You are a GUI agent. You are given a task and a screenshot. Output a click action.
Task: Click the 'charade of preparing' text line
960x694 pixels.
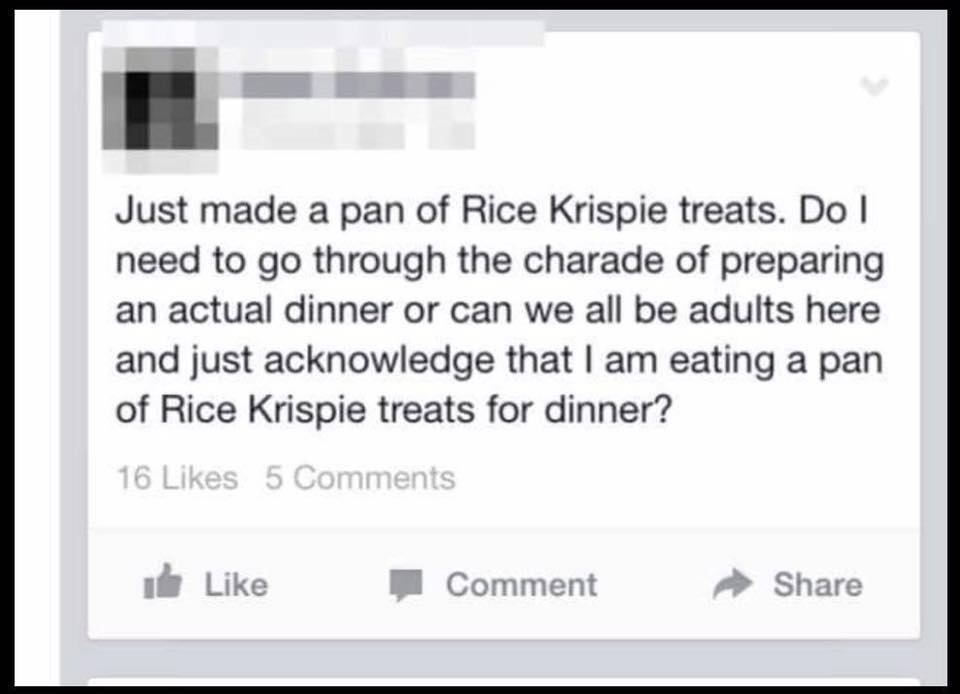(500, 261)
